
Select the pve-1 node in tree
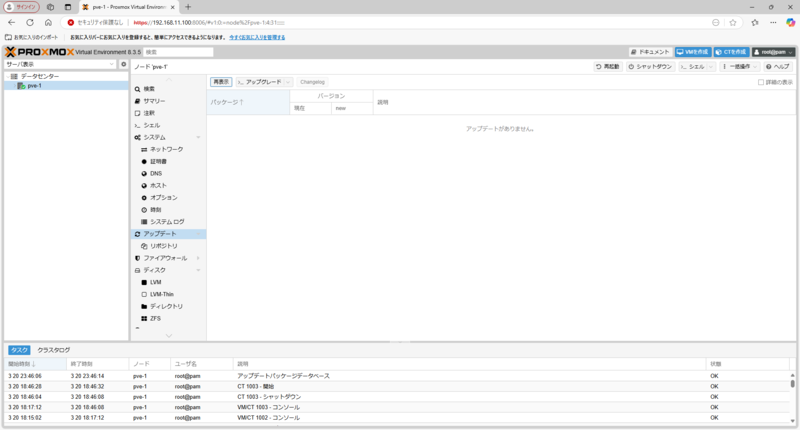point(34,86)
